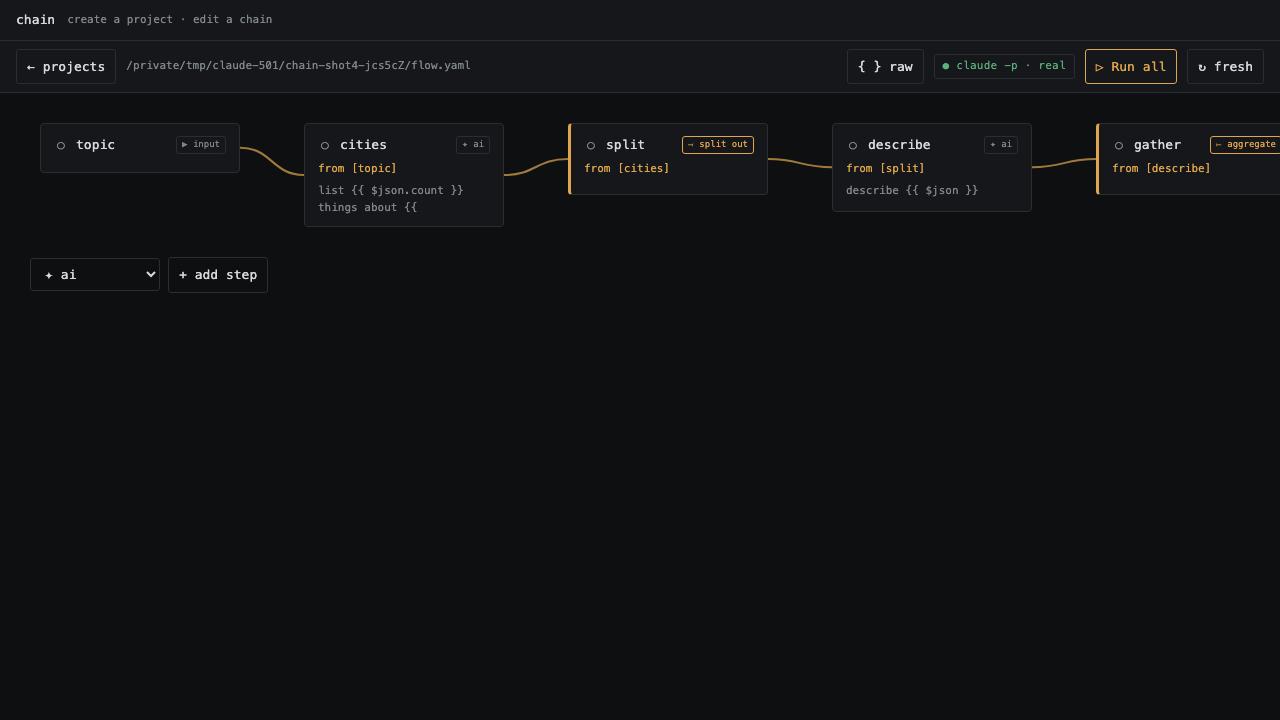The height and width of the screenshot is (720, 1280).
Task: Click the status circle on gather node
Action: click(1119, 146)
